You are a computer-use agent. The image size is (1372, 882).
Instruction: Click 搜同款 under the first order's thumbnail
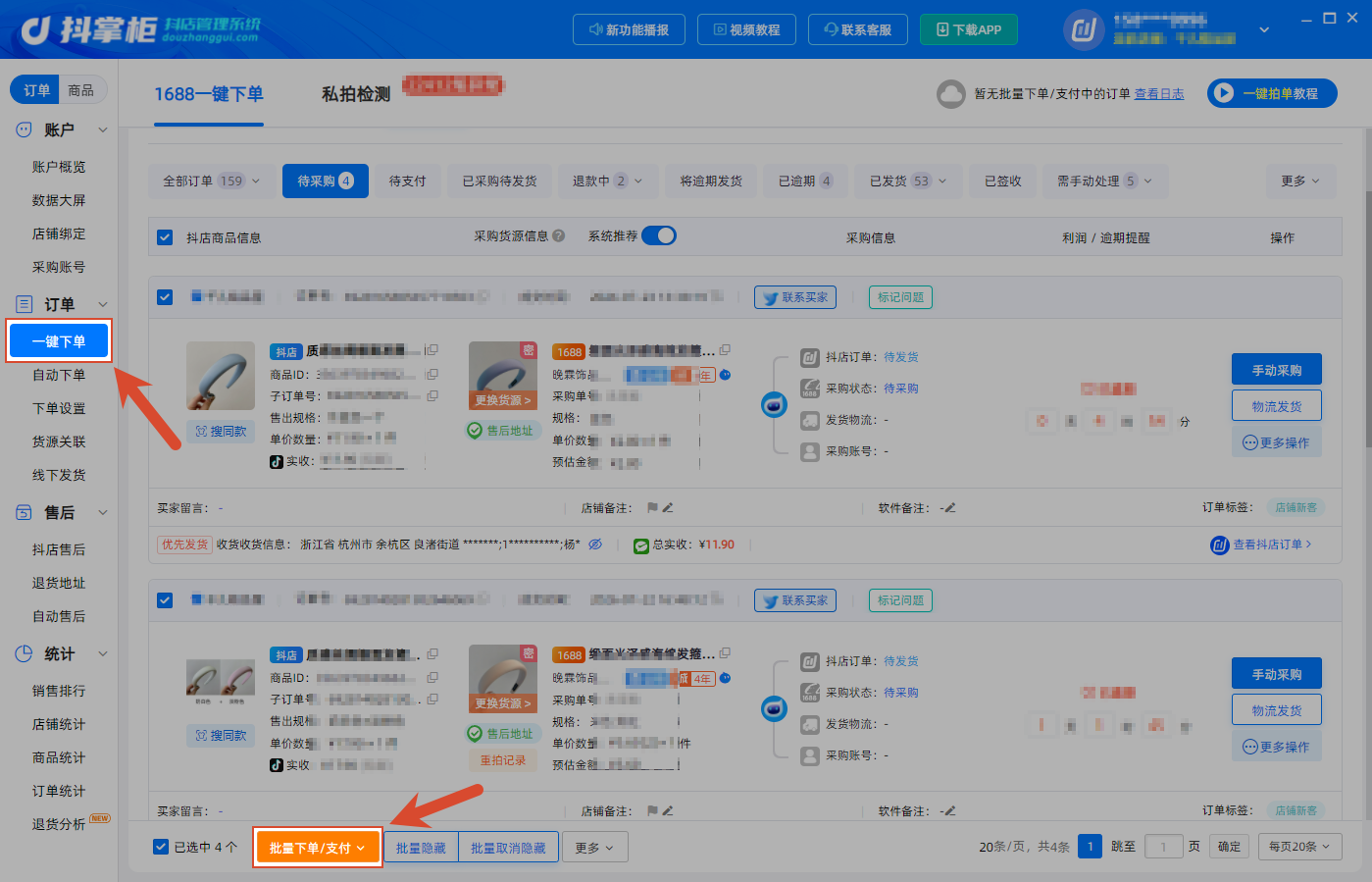[221, 432]
